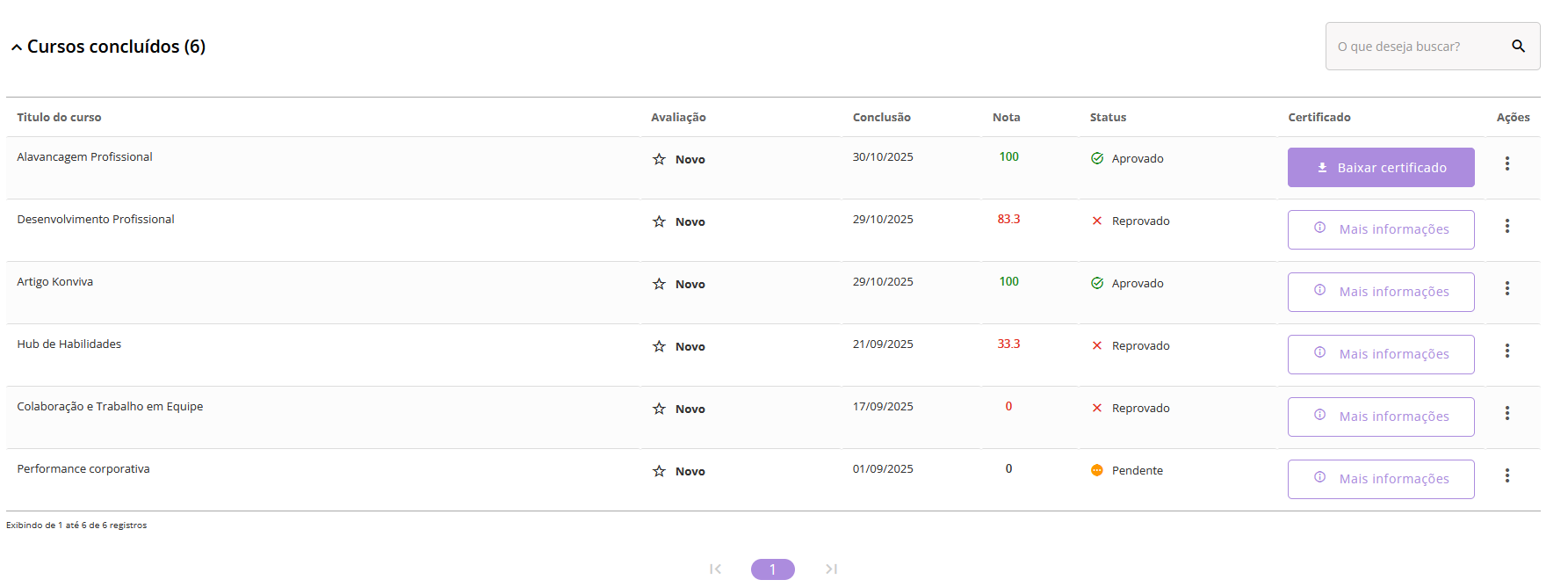Rate Alavancagem Profissional with the star icon
This screenshot has height=587, width=1568.
(x=659, y=159)
